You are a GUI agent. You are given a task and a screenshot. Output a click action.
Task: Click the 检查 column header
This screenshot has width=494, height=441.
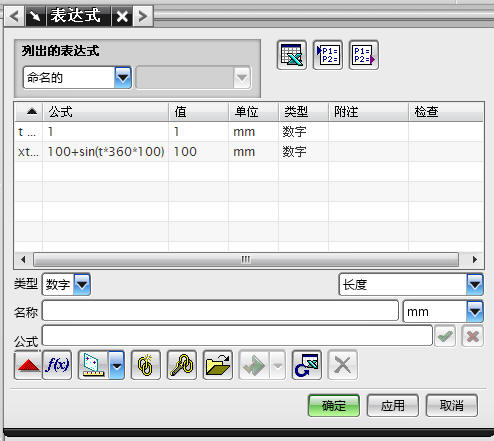[x=446, y=112]
